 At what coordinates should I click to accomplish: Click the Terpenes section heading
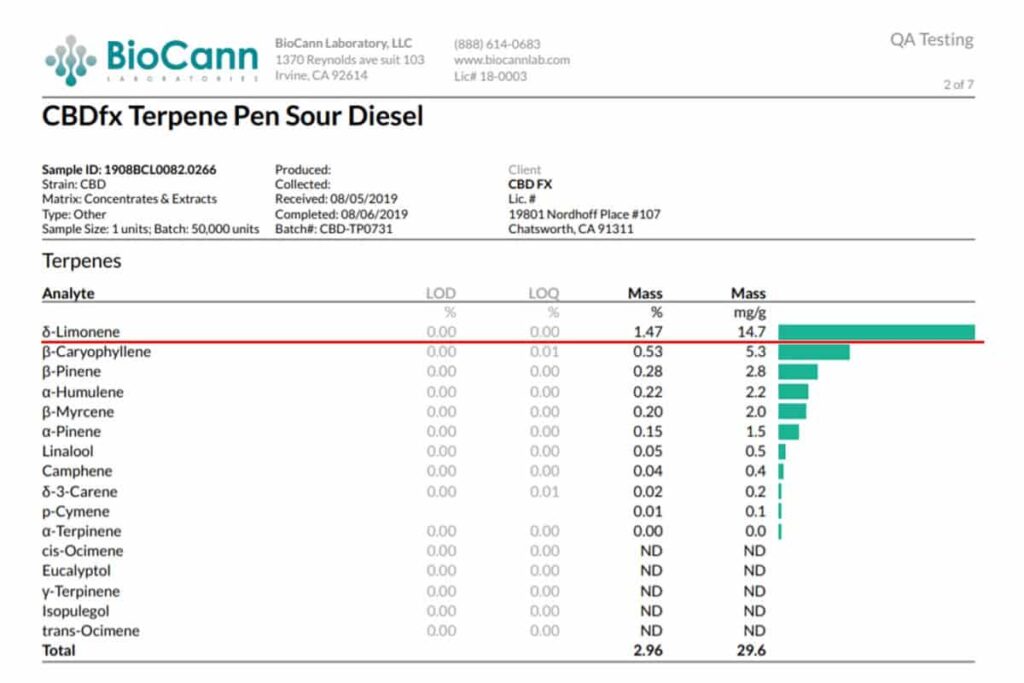[x=82, y=261]
